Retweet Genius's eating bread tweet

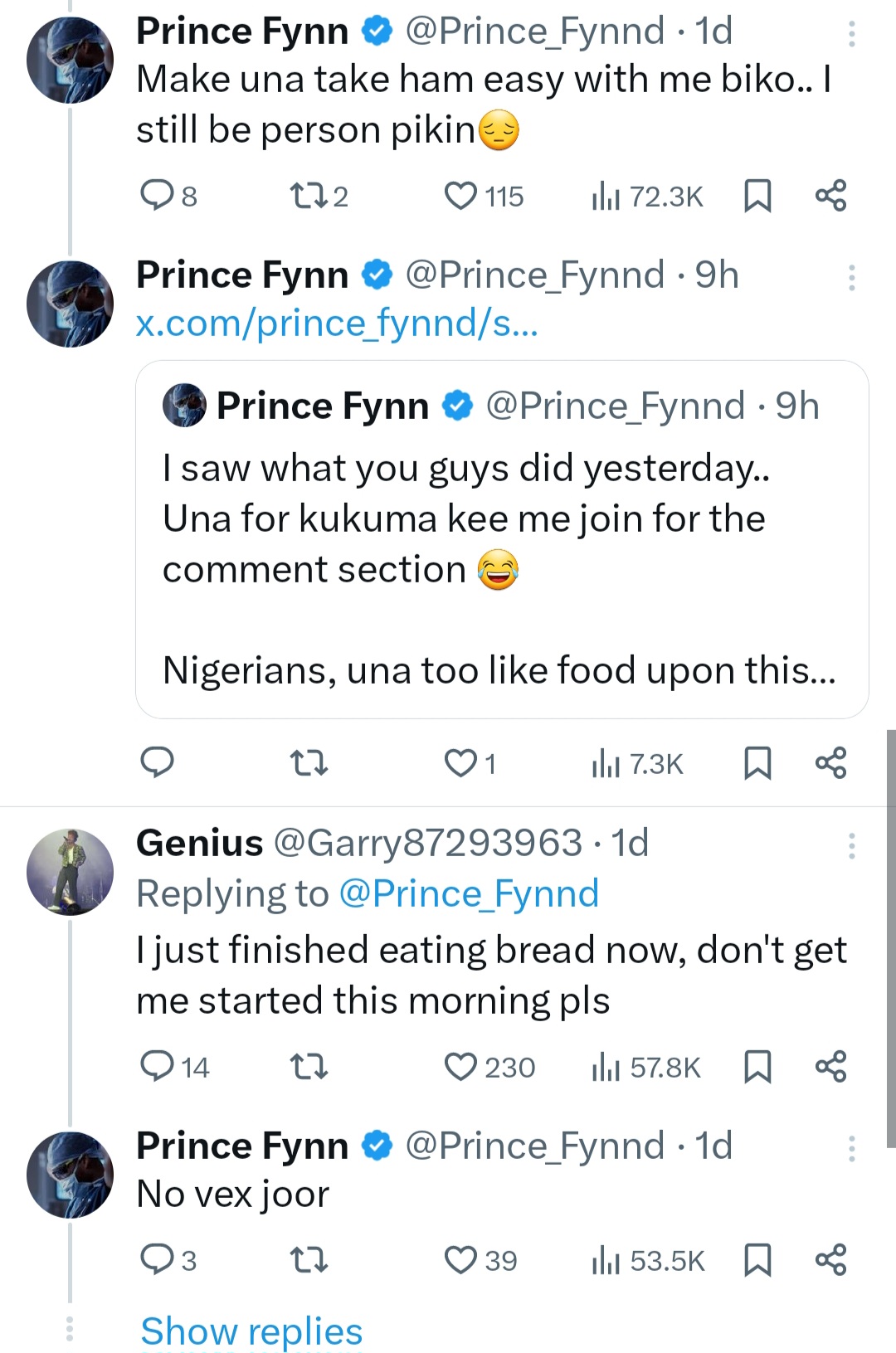click(308, 1067)
